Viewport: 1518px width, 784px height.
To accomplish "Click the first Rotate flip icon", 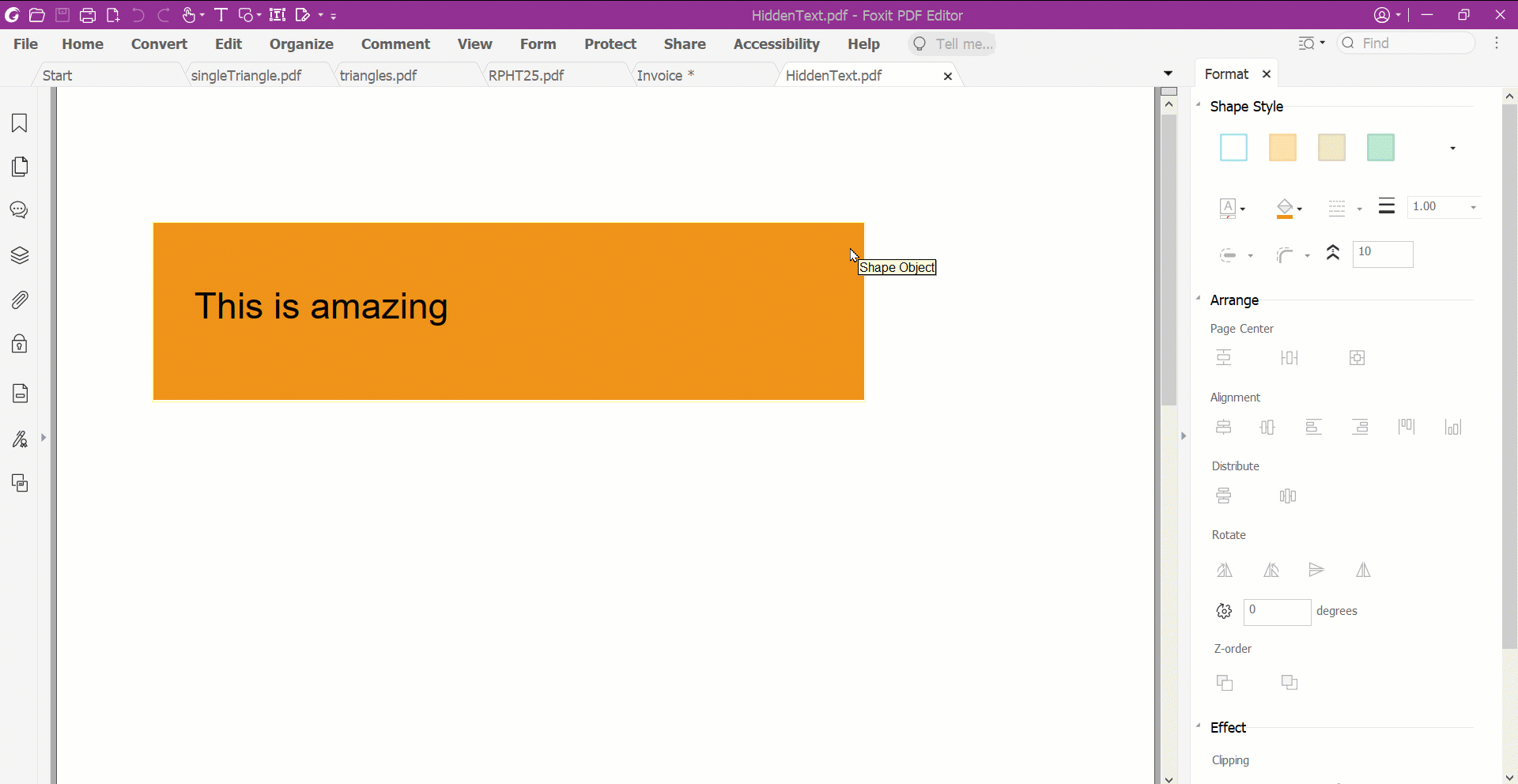I will point(1225,570).
